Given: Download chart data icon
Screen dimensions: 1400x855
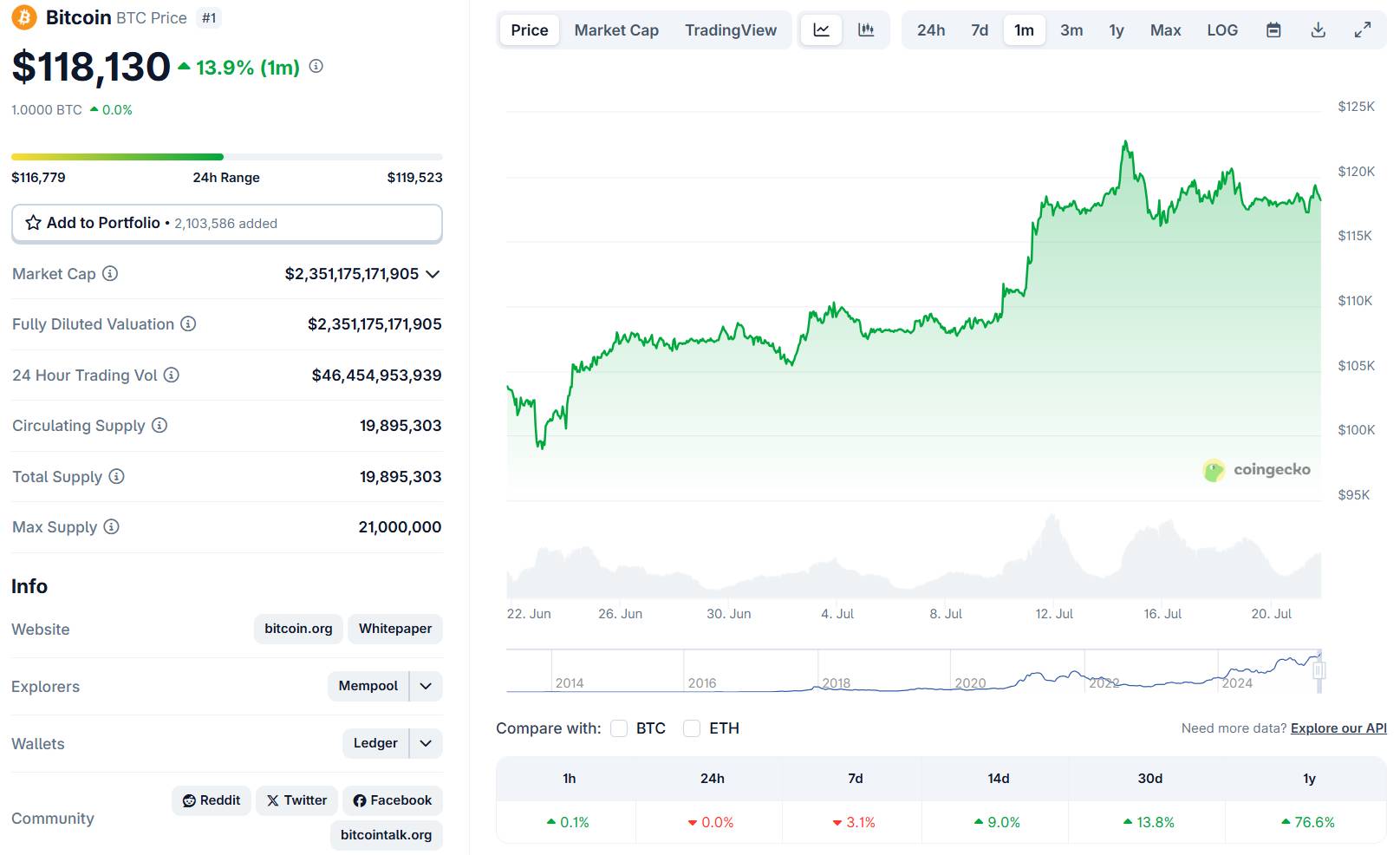Looking at the screenshot, I should (x=1318, y=30).
